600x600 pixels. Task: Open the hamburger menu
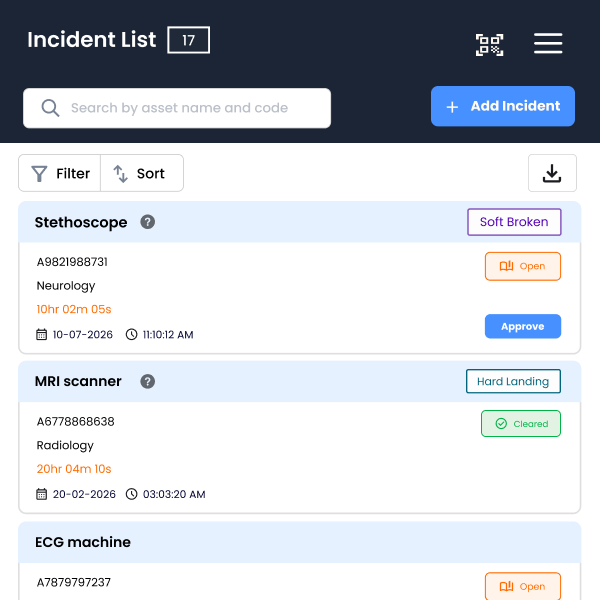tap(548, 44)
